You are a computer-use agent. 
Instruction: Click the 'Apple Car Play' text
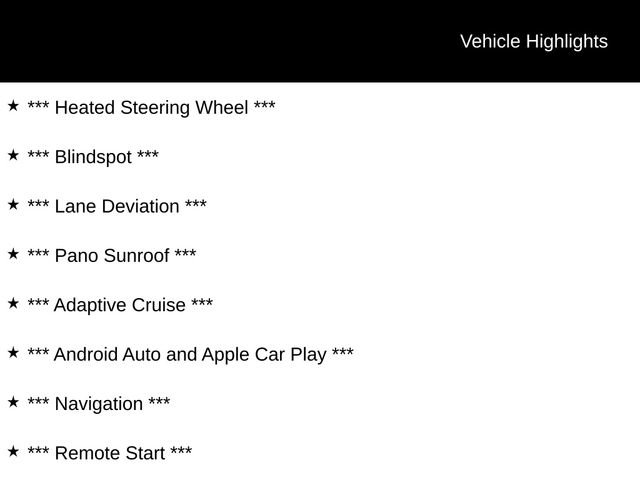point(264,354)
